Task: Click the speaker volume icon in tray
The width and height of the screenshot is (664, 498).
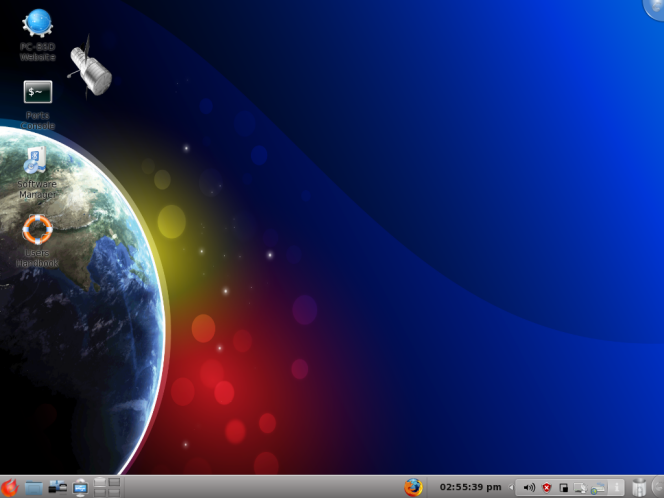Action: pos(529,487)
